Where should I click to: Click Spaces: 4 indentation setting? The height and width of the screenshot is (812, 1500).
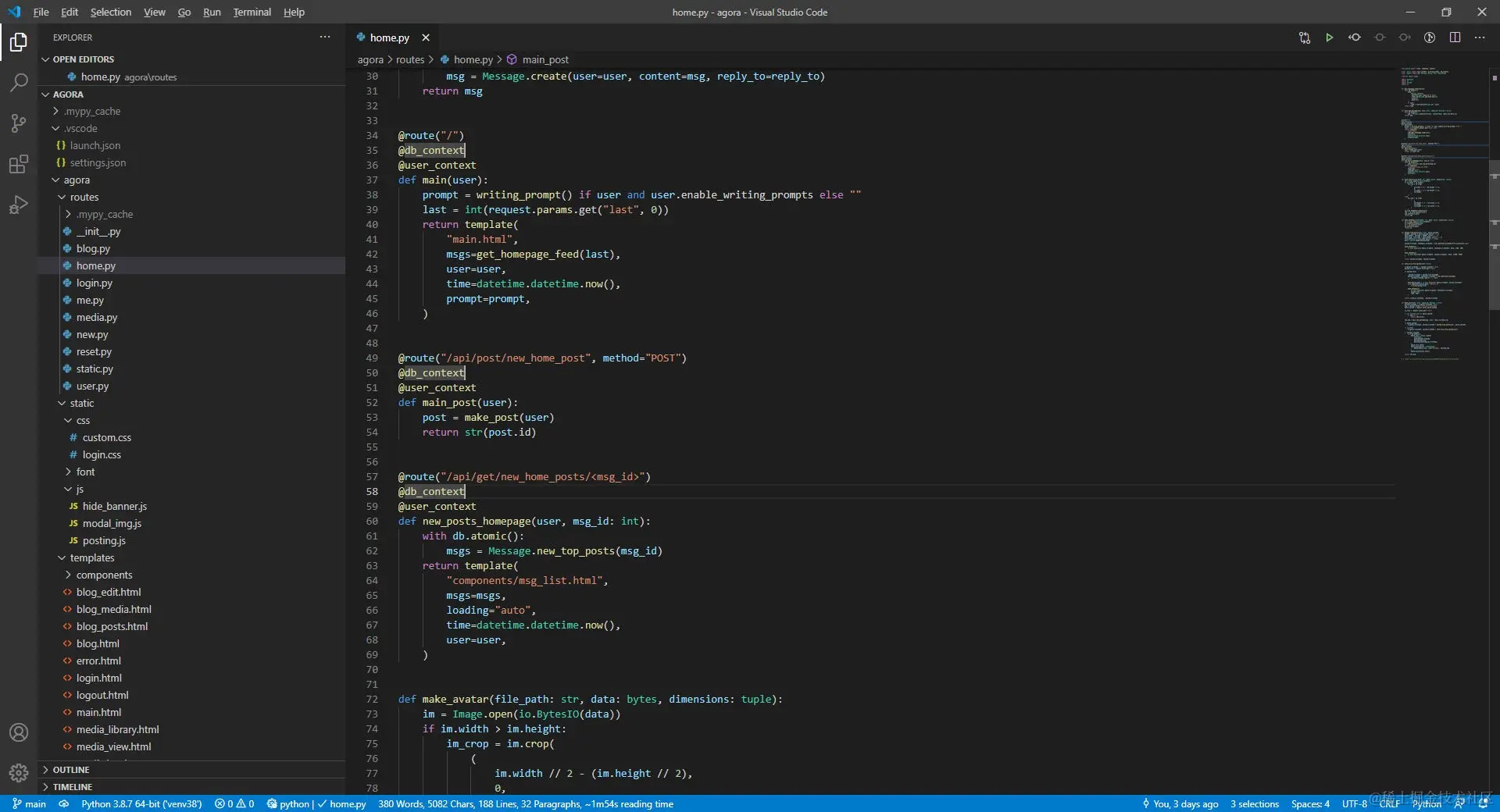1310,803
